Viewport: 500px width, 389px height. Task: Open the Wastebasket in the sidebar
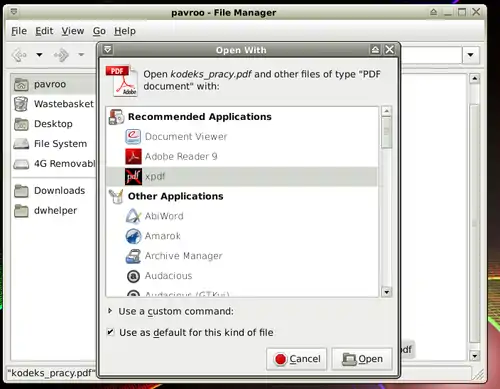53,104
